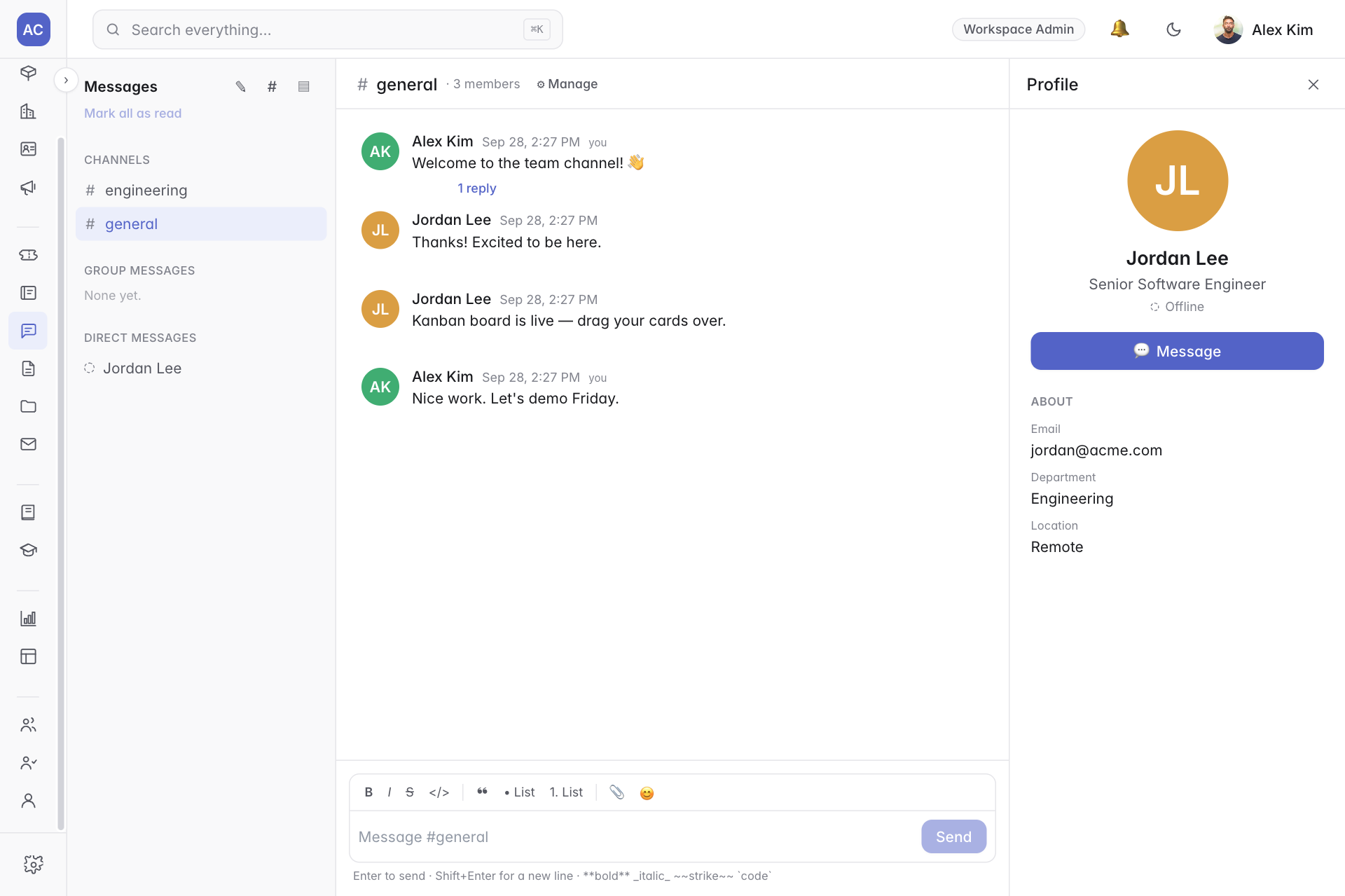Open the compose new message pencil icon
1345x896 pixels.
point(240,86)
